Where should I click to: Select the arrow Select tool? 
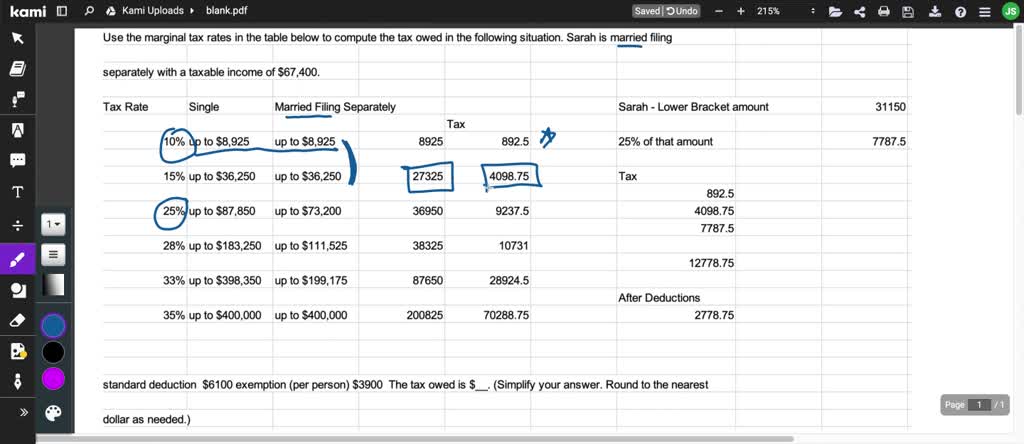click(x=18, y=38)
